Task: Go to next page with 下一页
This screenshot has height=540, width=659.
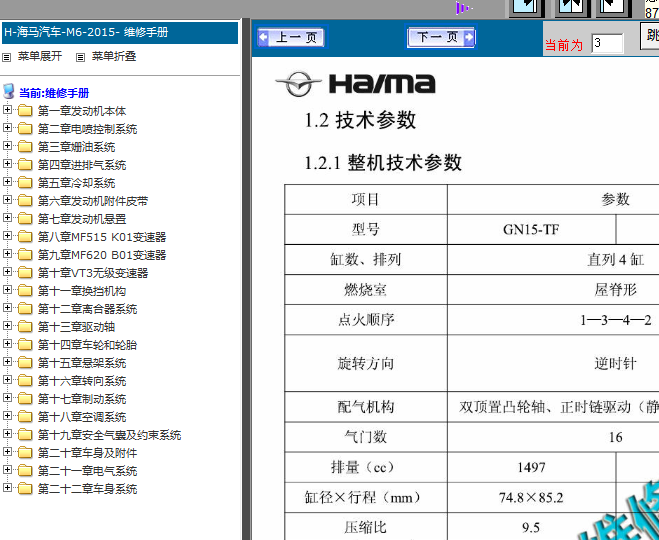Action: [441, 37]
